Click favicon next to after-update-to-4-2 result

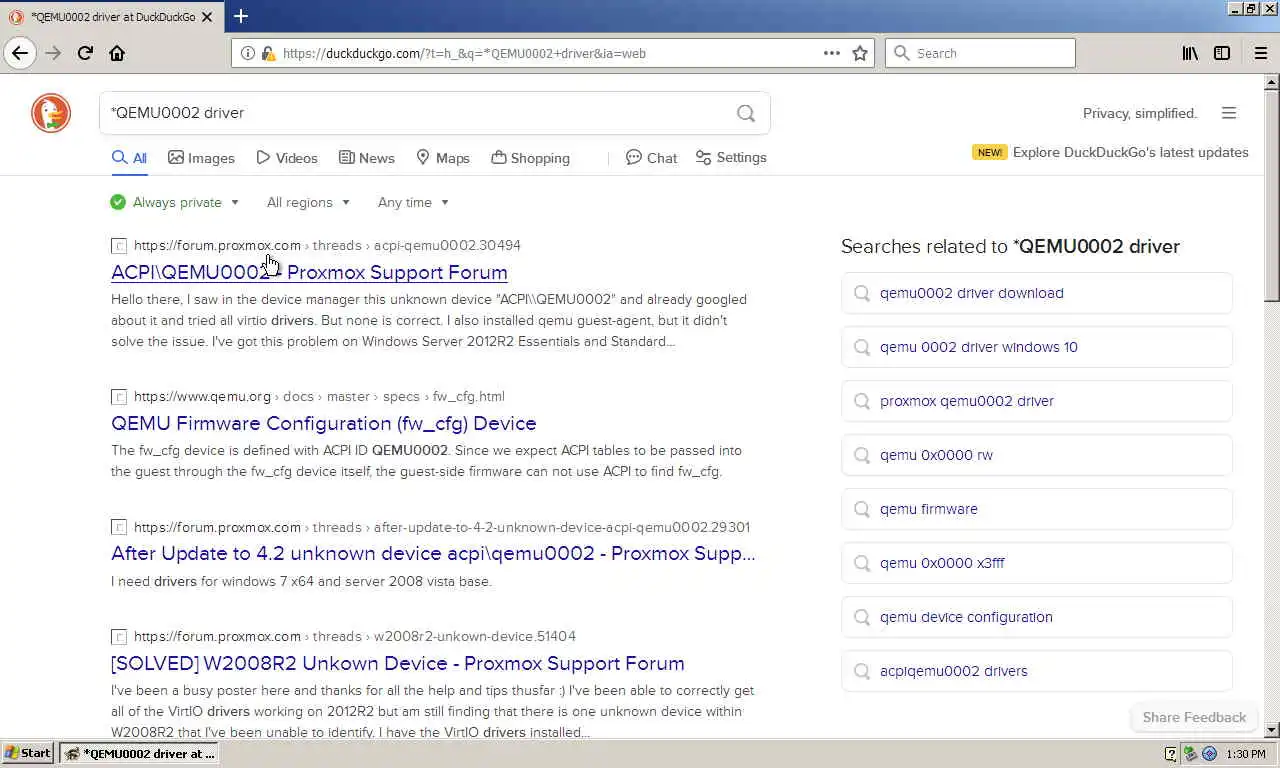119,528
